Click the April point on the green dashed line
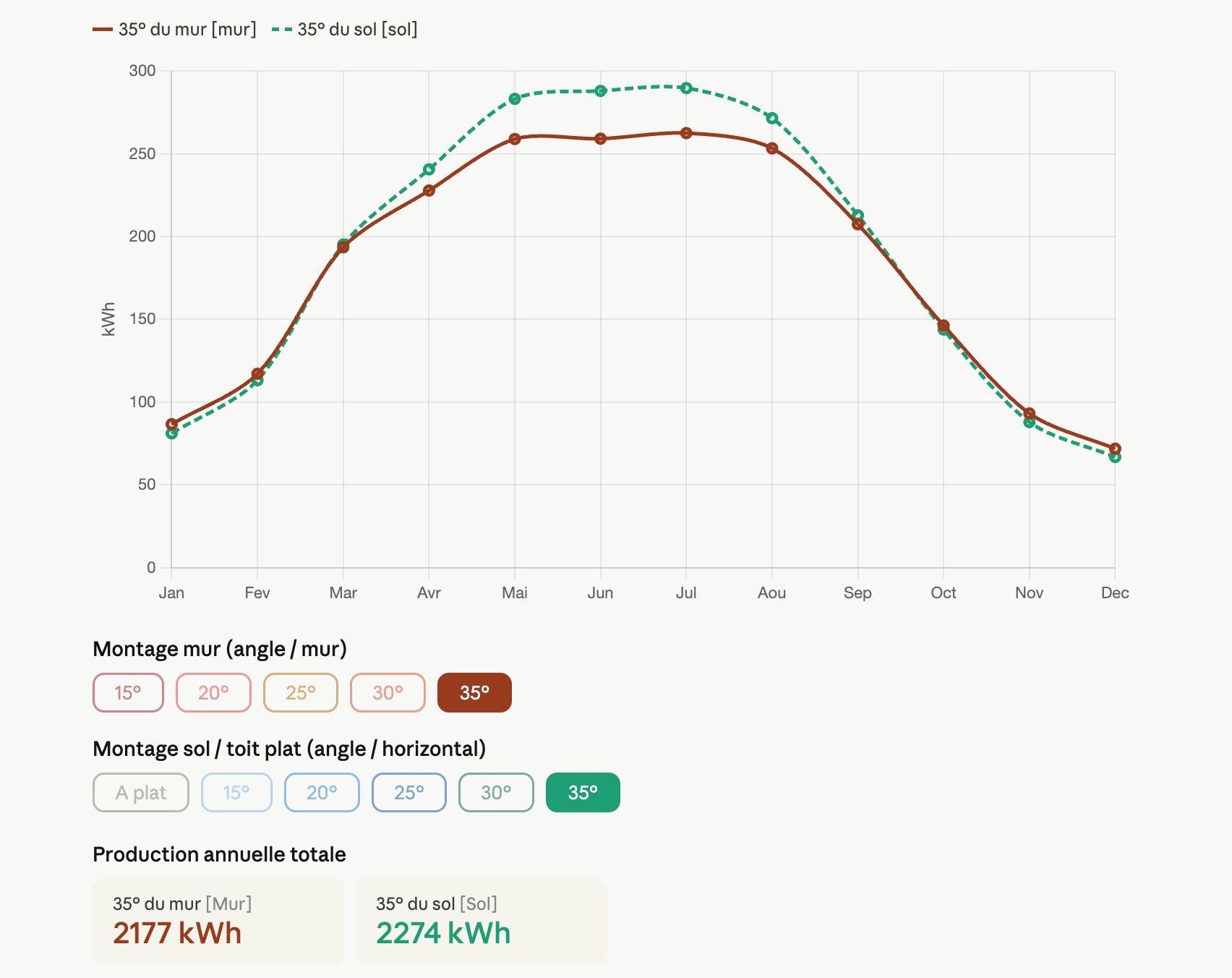The image size is (1232, 978). tap(429, 169)
